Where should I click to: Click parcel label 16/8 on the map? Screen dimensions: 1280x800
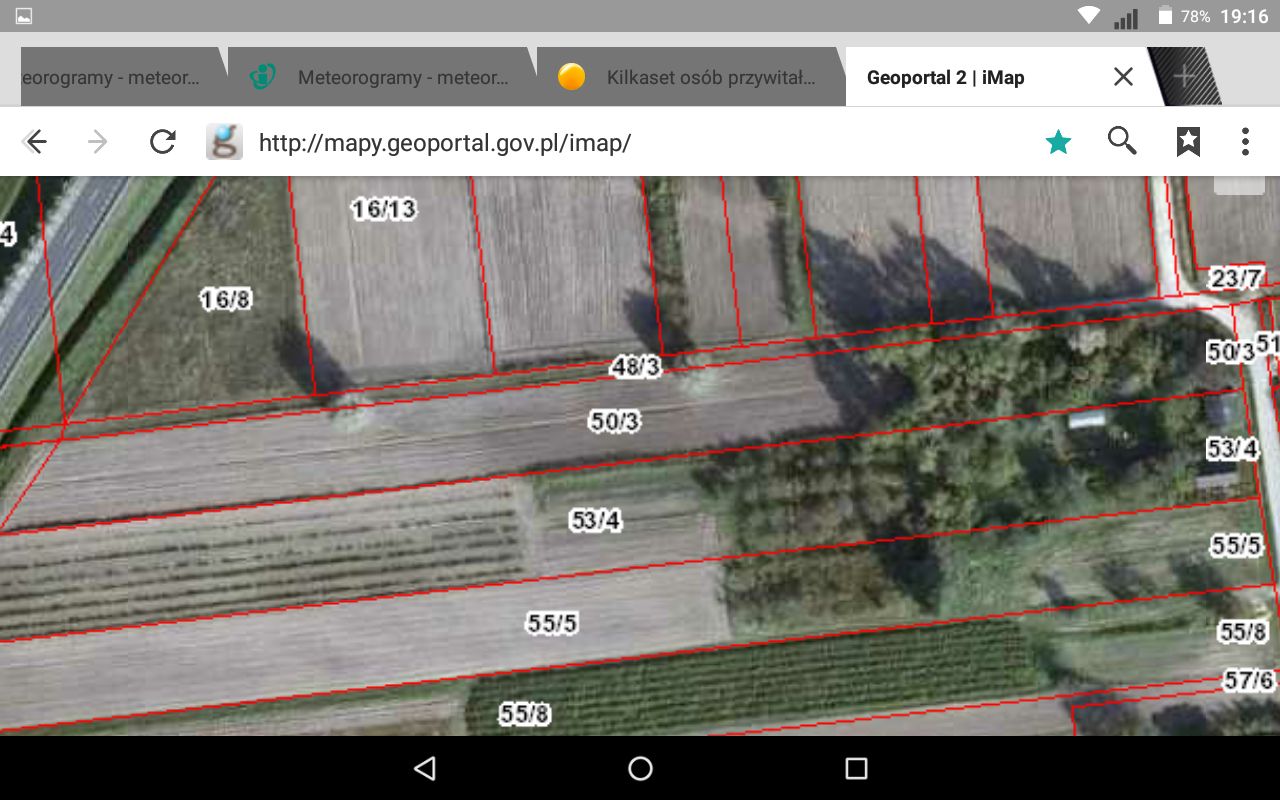pyautogui.click(x=225, y=298)
